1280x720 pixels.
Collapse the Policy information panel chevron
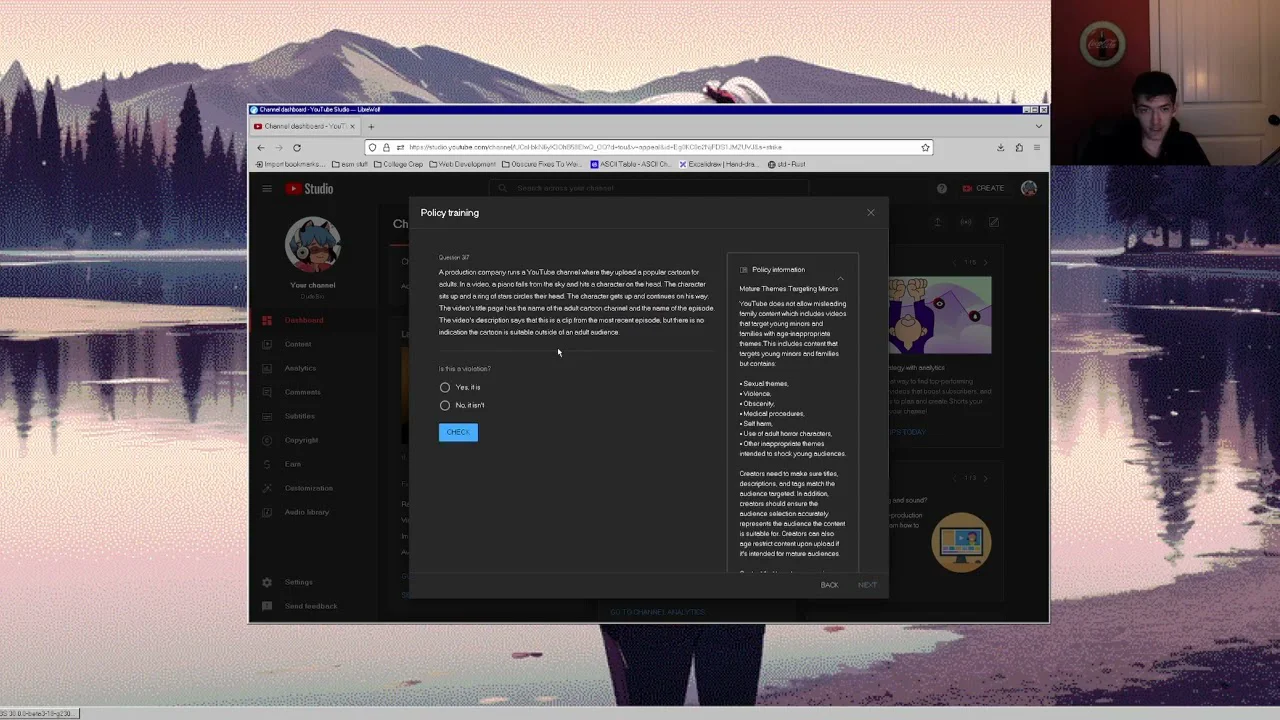[x=840, y=277]
